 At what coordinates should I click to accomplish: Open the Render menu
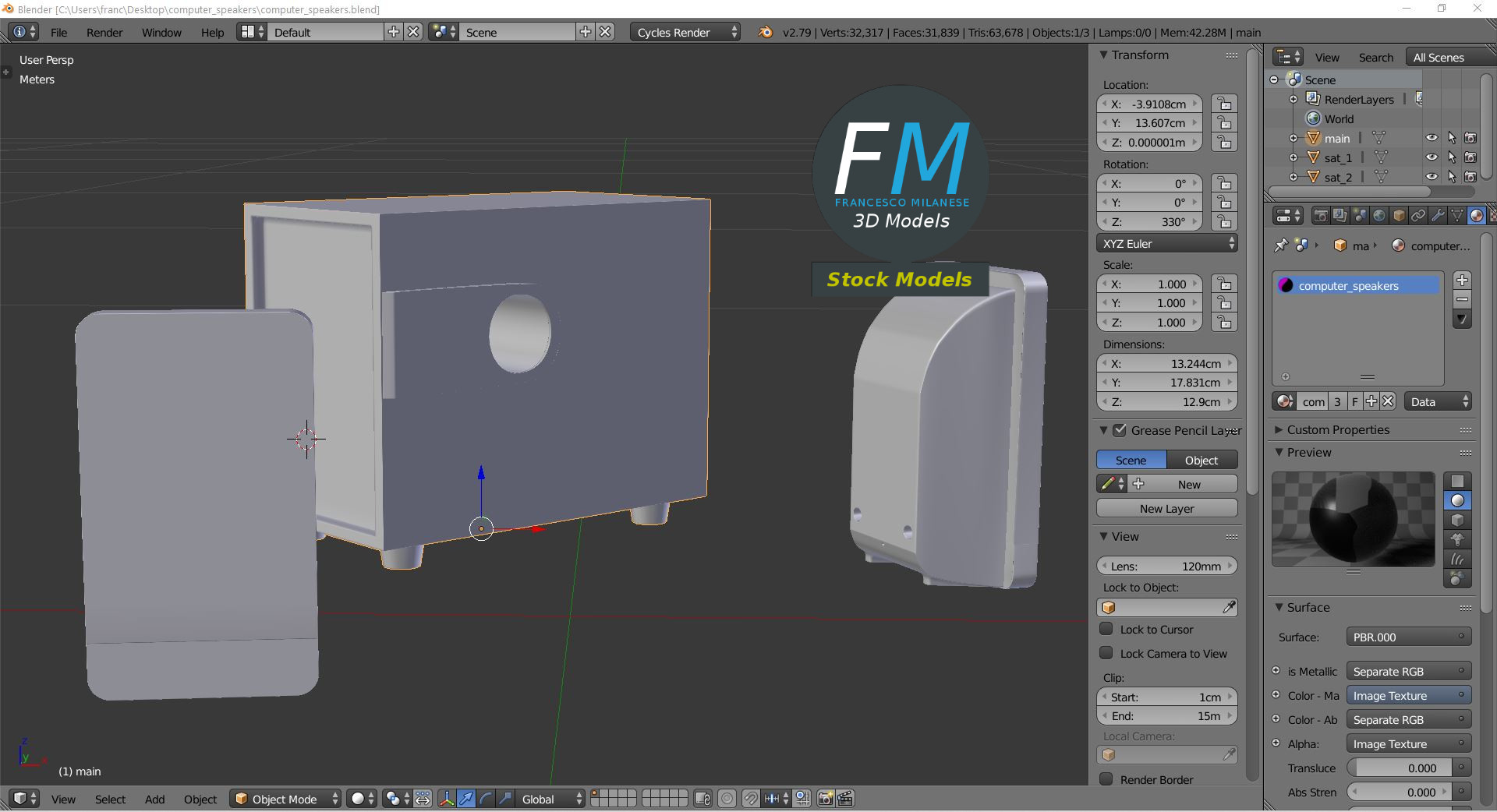pyautogui.click(x=104, y=32)
